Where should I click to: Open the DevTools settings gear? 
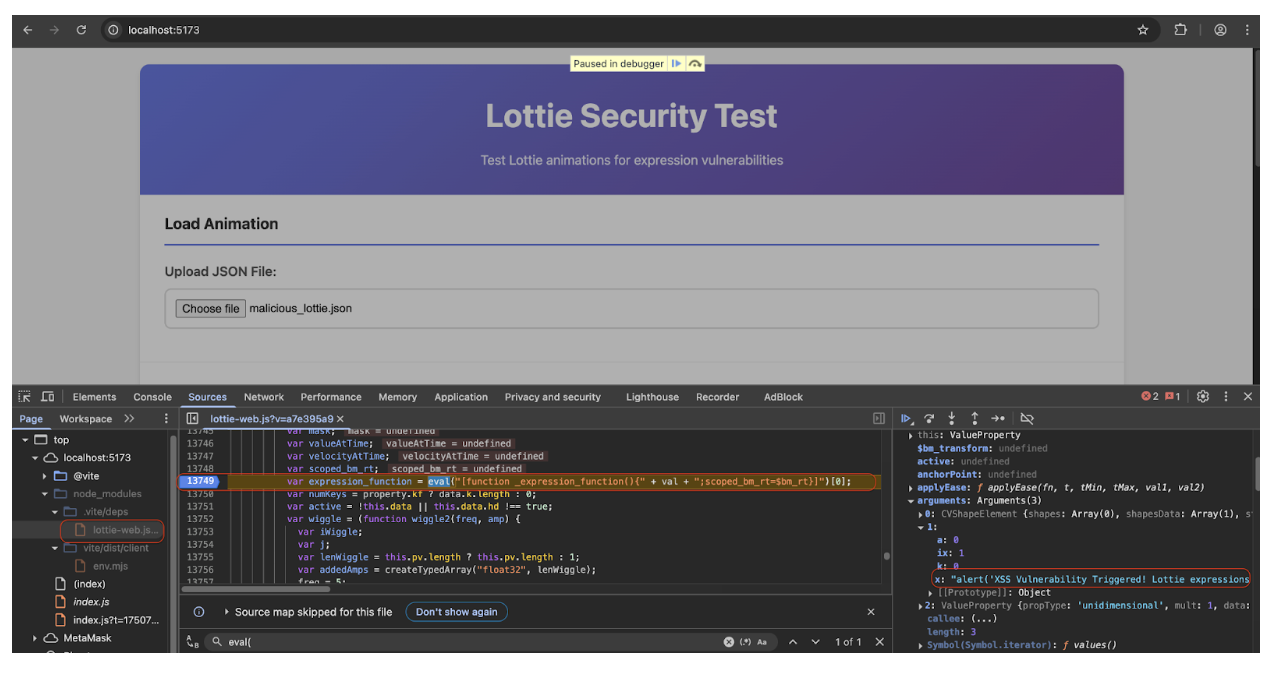[1202, 396]
